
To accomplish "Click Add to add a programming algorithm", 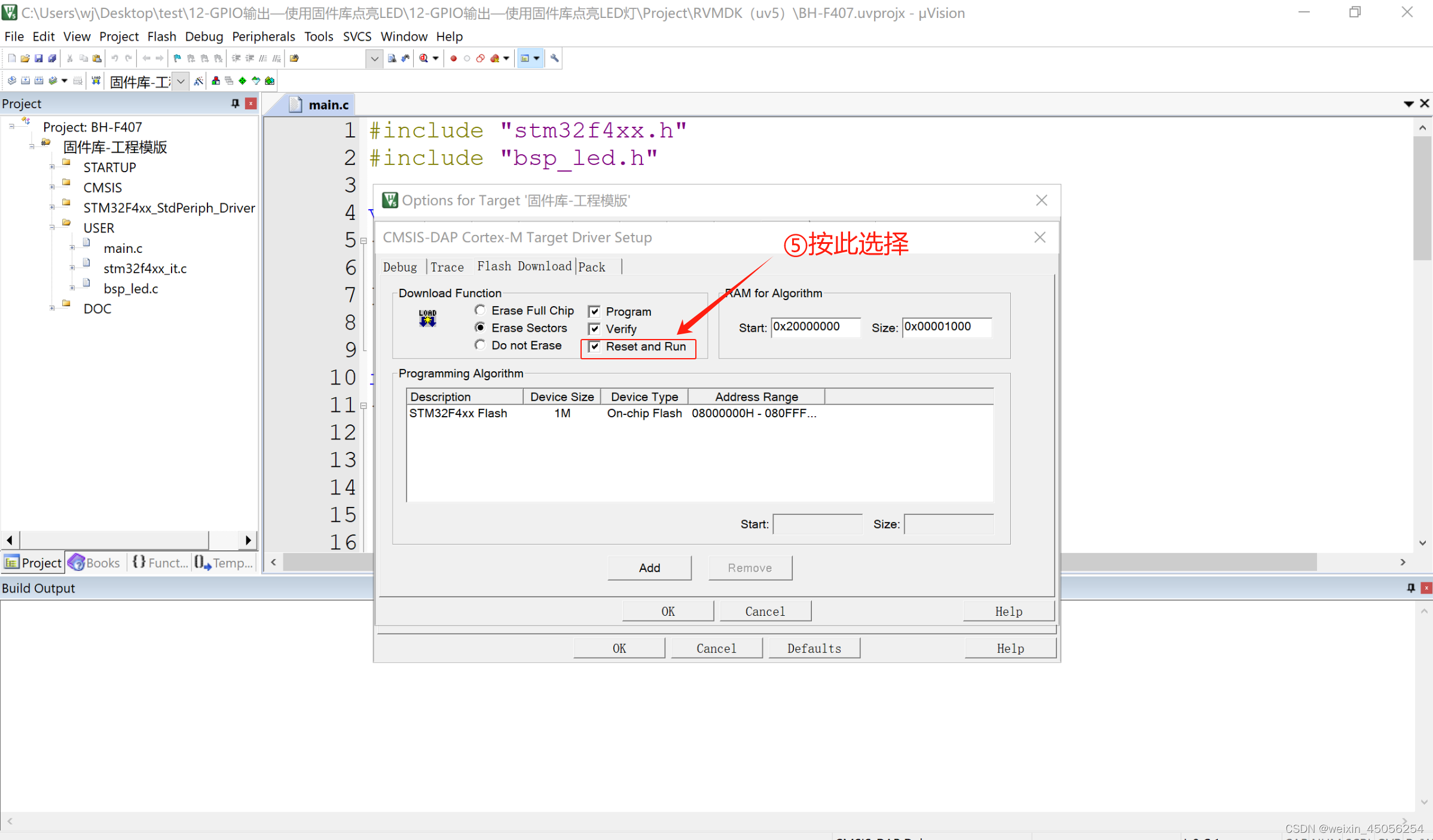I will 649,567.
